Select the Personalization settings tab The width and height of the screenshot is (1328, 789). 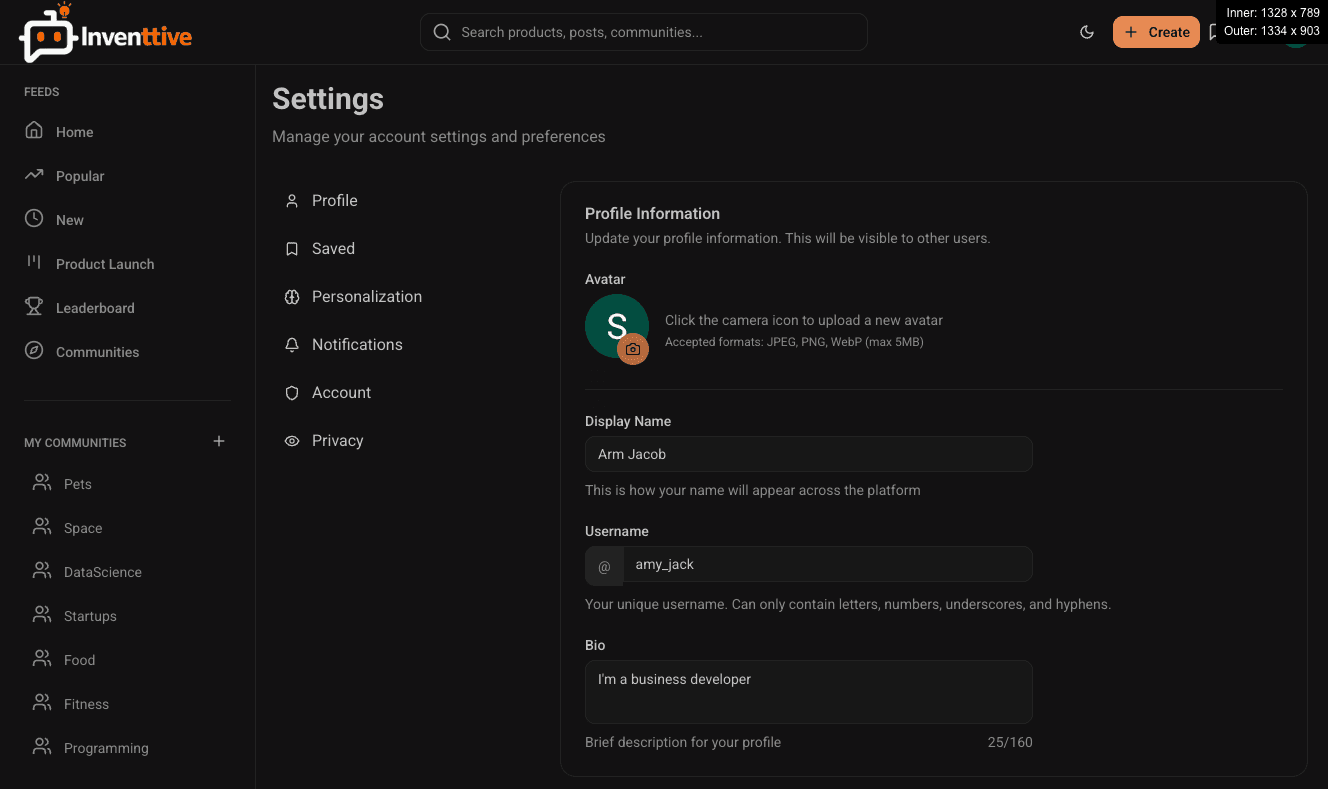366,297
